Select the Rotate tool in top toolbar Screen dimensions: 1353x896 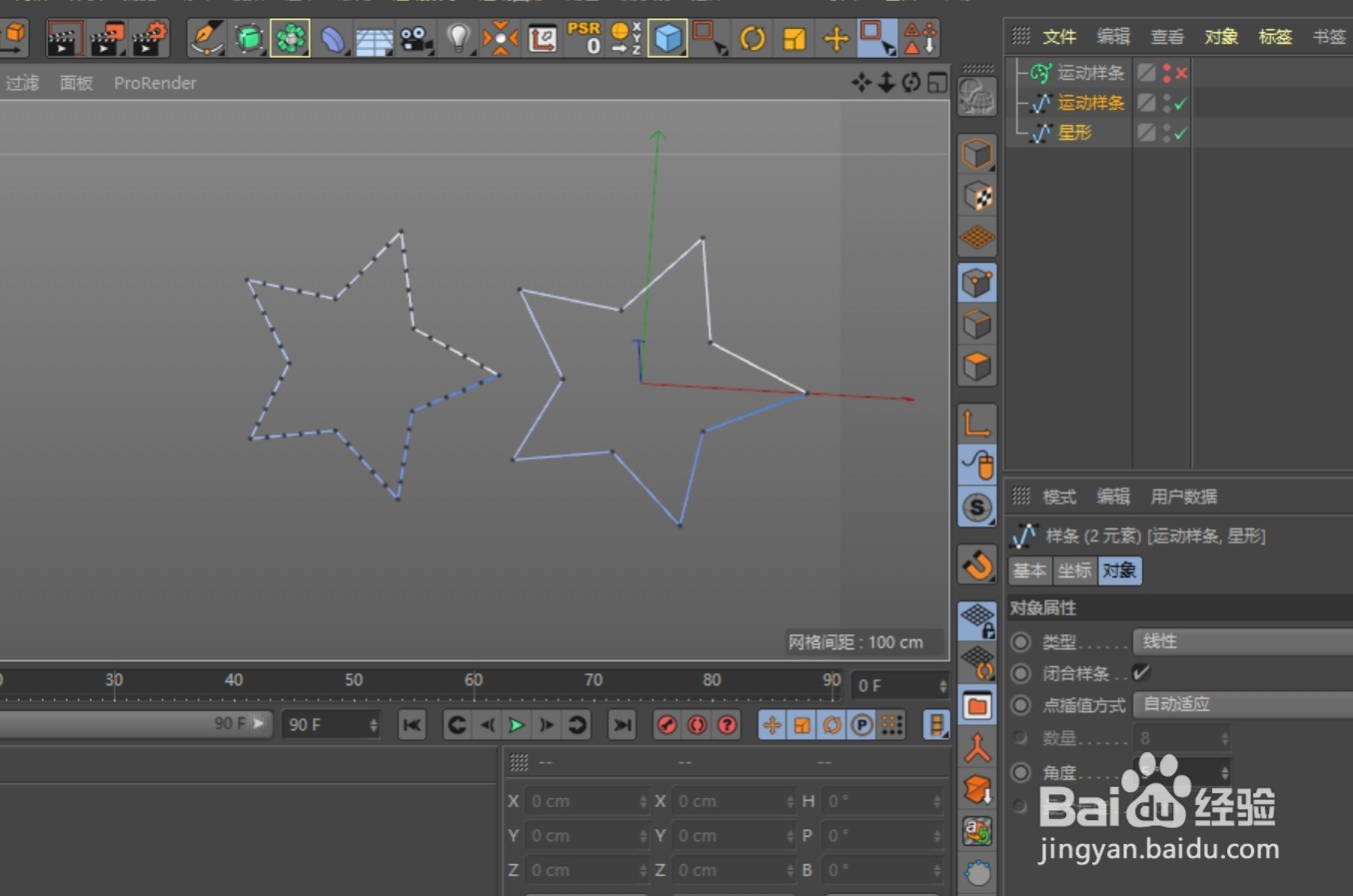pyautogui.click(x=752, y=39)
